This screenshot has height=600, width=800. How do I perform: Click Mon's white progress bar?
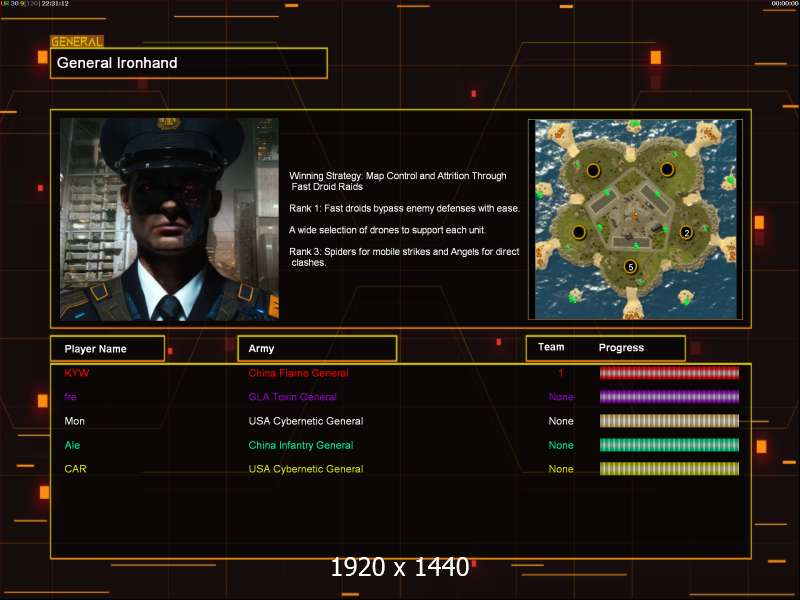pyautogui.click(x=669, y=421)
